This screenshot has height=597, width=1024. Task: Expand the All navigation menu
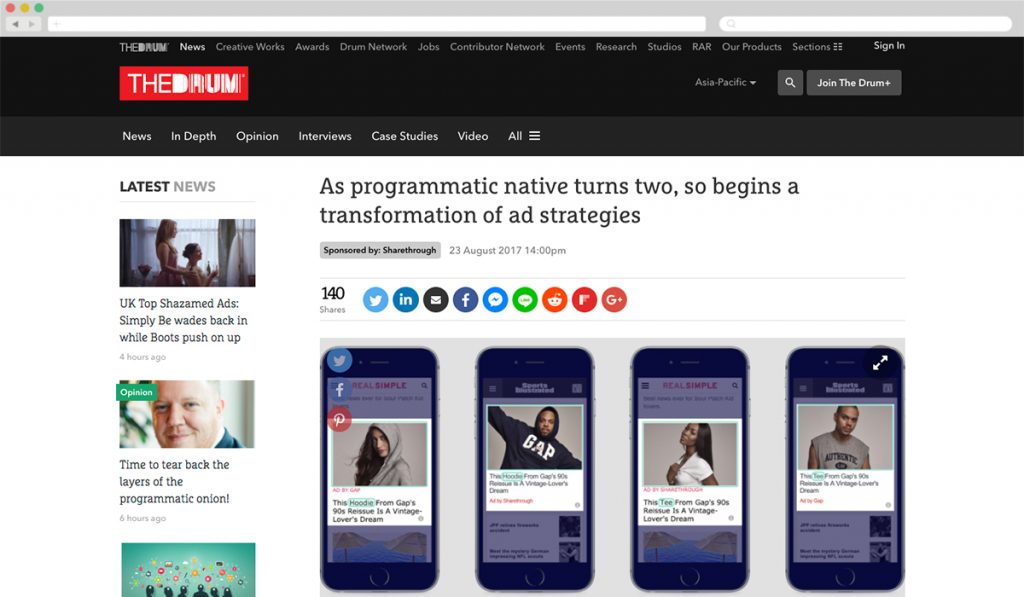click(x=524, y=136)
